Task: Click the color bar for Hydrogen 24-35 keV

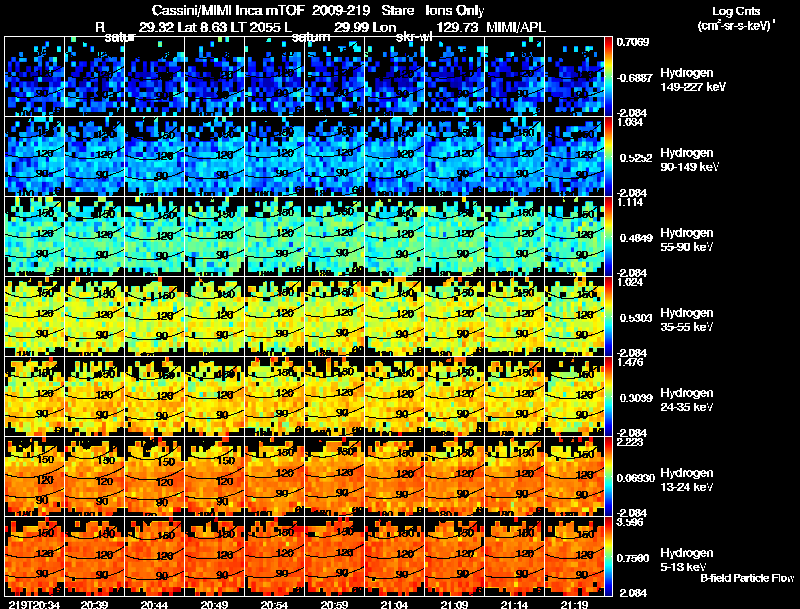Action: click(x=608, y=397)
